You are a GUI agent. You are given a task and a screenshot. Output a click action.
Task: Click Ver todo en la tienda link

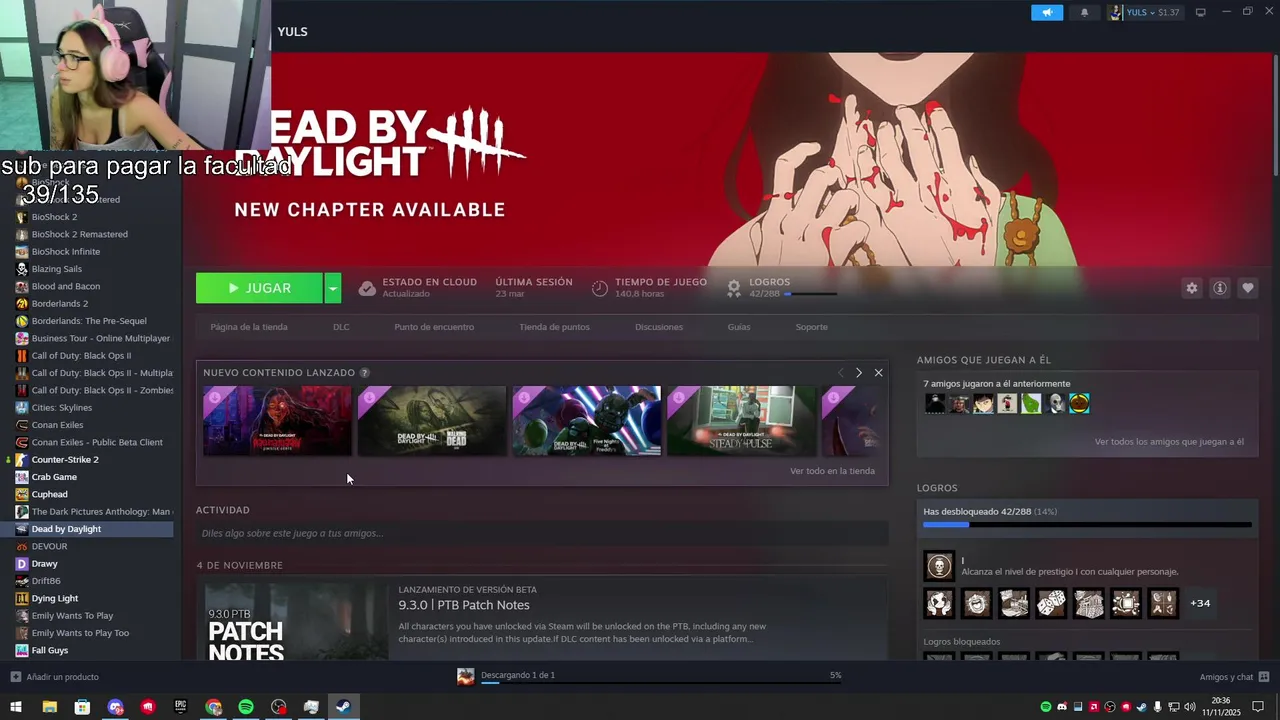pos(832,471)
